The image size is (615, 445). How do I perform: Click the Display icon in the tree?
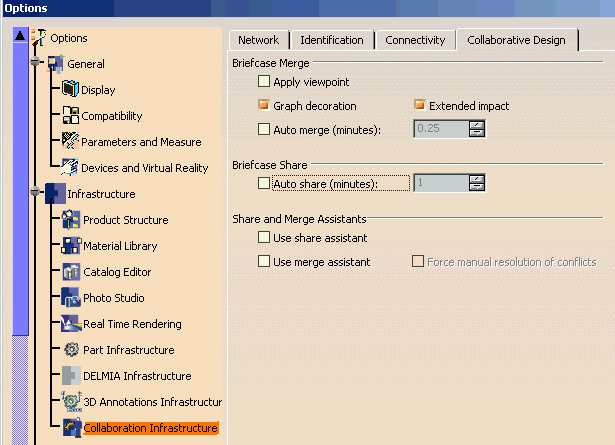click(70, 90)
